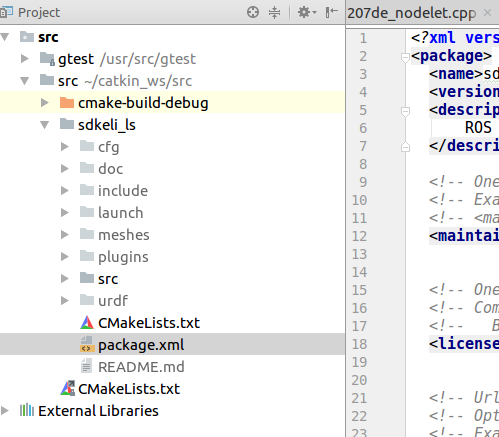Toggle the fold marker beside the package tag
The width and height of the screenshot is (499, 437).
tap(405, 57)
